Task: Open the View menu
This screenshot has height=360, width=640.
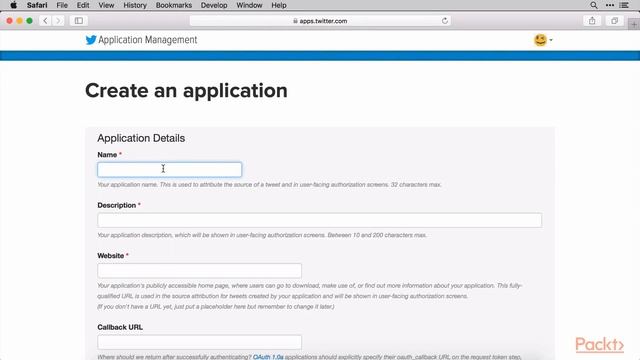Action: coord(106,5)
